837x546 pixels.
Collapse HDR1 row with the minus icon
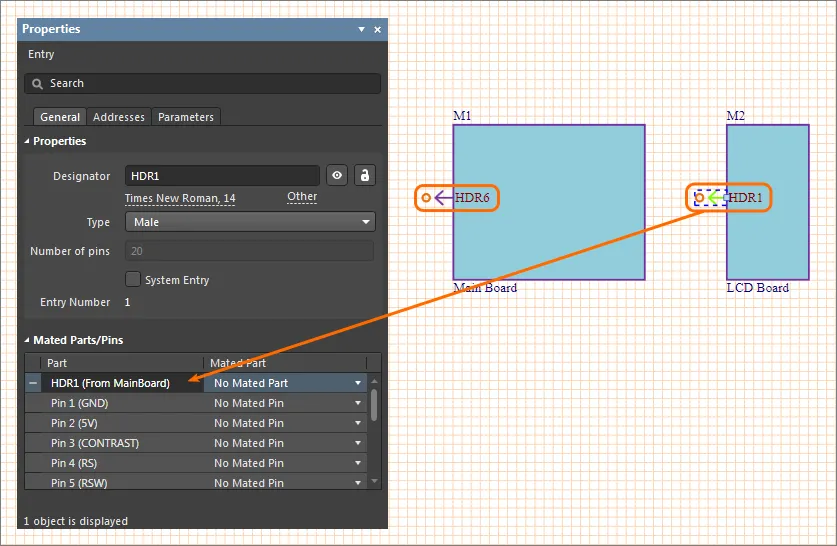(x=33, y=383)
